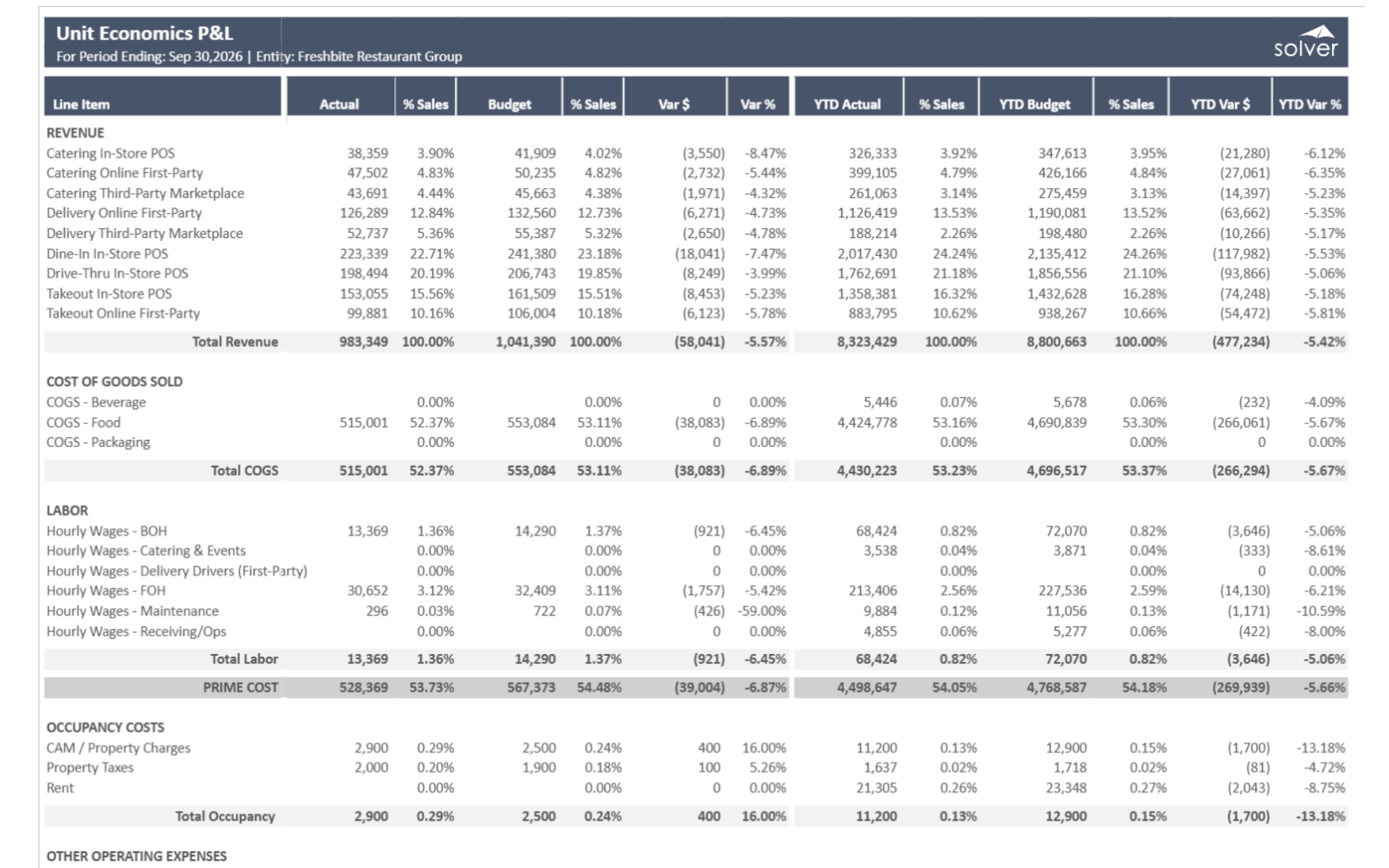The height and width of the screenshot is (868, 1389).
Task: Select the YTD Actual column header
Action: (847, 104)
